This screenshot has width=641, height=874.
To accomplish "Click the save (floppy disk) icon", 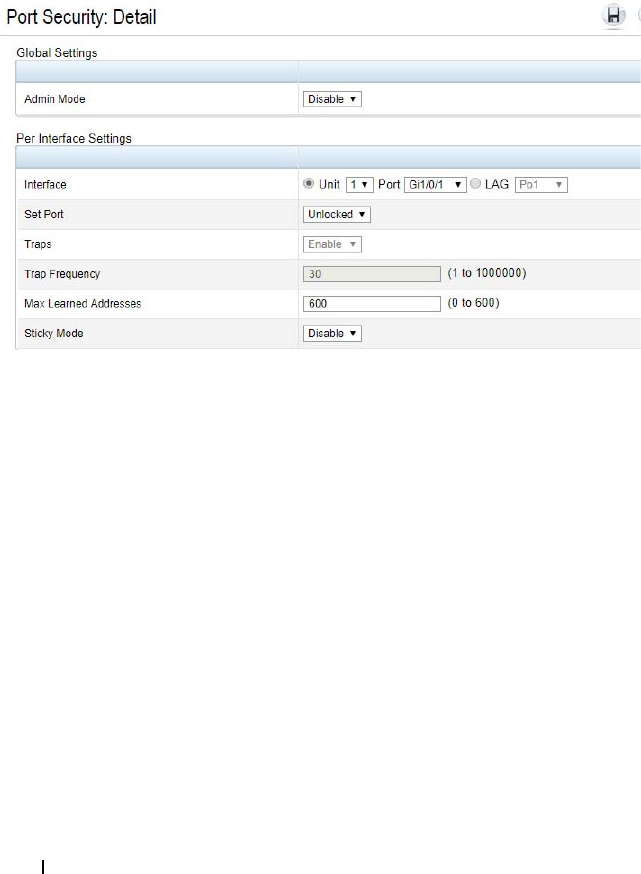I will [x=614, y=16].
